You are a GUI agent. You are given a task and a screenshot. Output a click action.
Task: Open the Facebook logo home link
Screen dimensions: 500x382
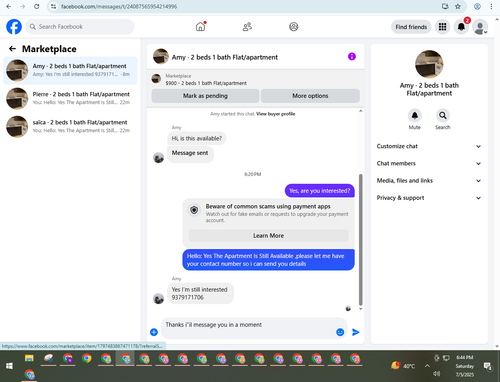pos(14,27)
